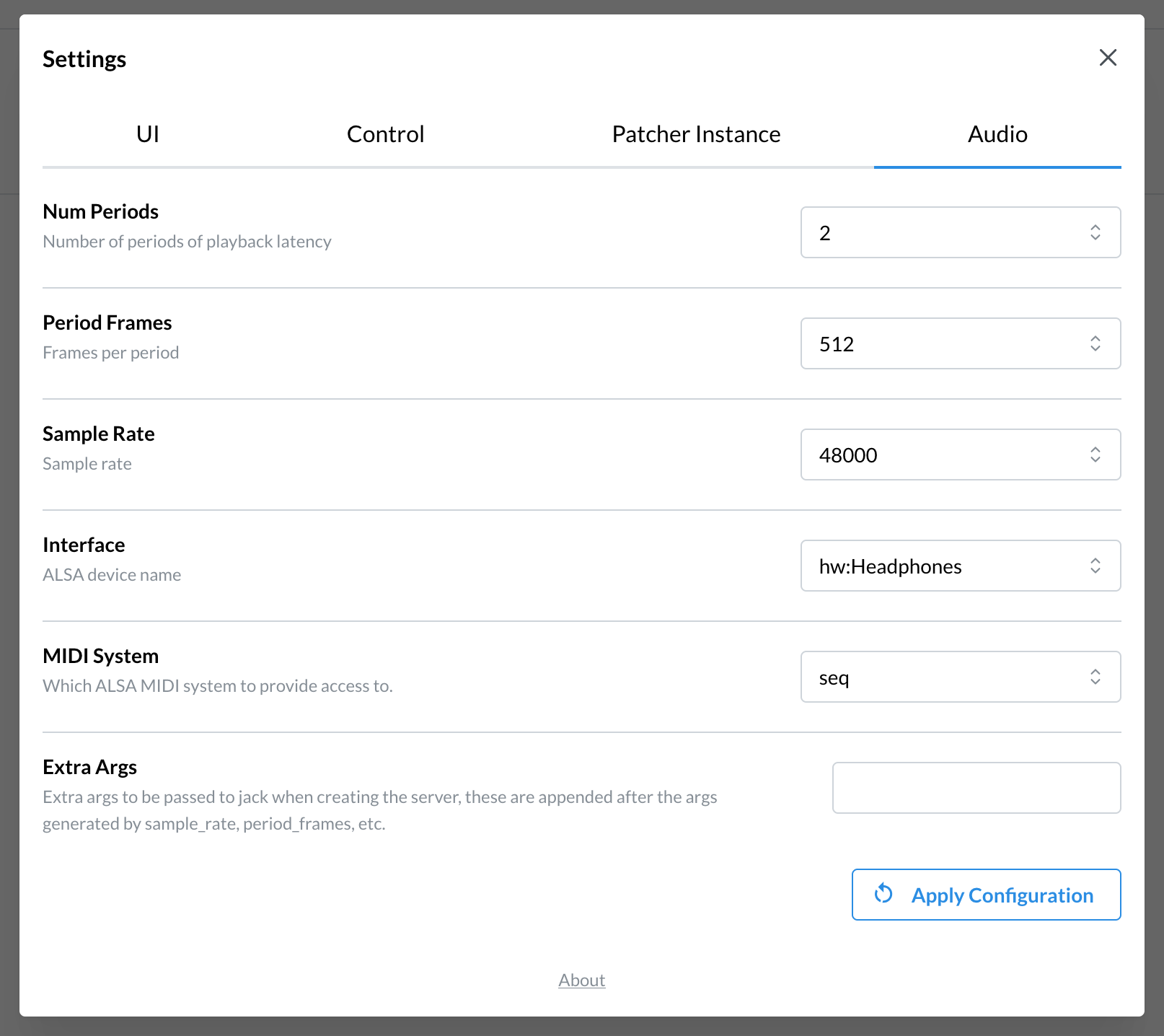Click 'Number of periods of playback latency' text
The image size is (1164, 1036).
click(x=187, y=242)
